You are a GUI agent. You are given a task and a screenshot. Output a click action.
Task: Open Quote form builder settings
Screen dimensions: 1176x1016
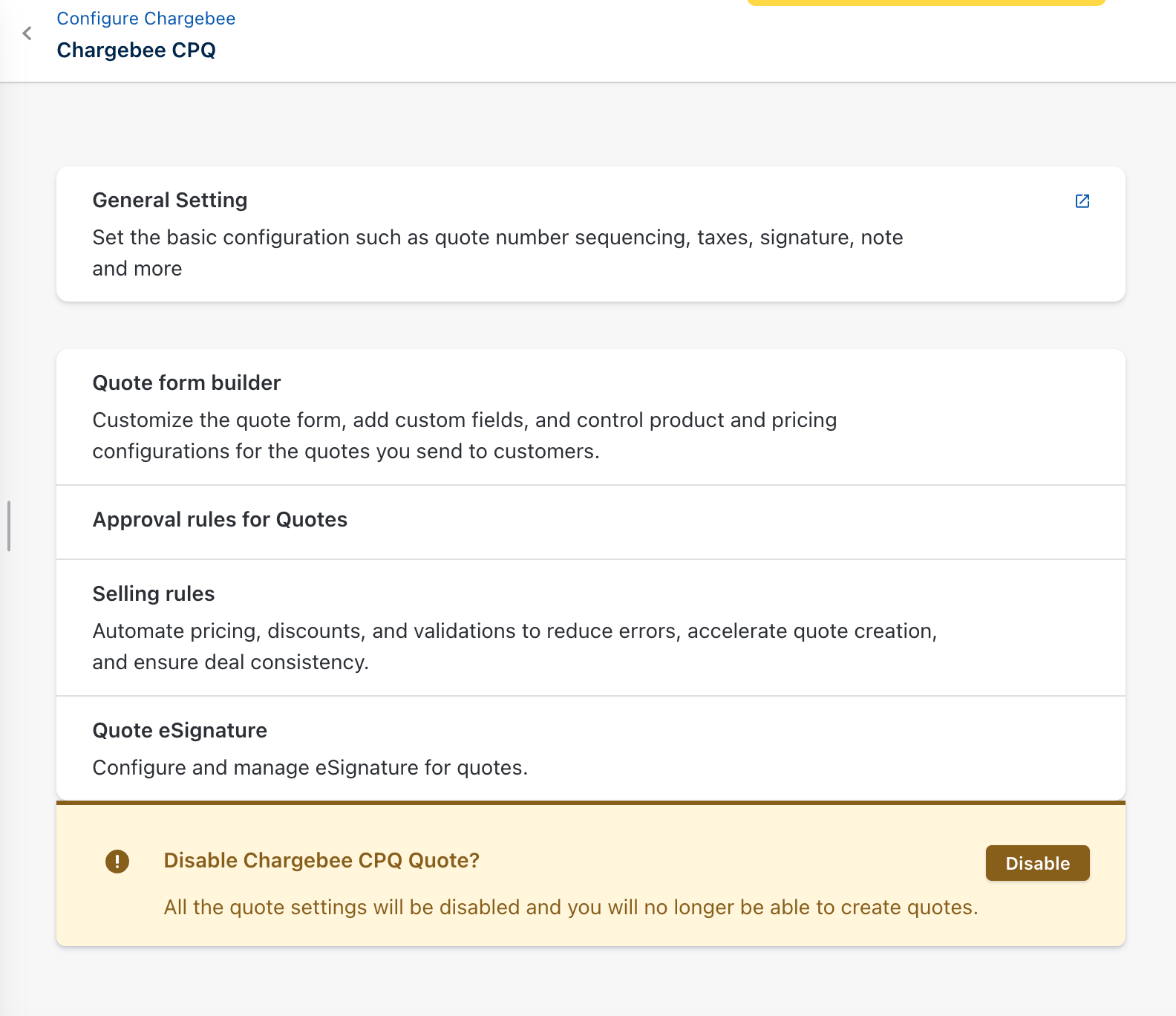pos(591,417)
